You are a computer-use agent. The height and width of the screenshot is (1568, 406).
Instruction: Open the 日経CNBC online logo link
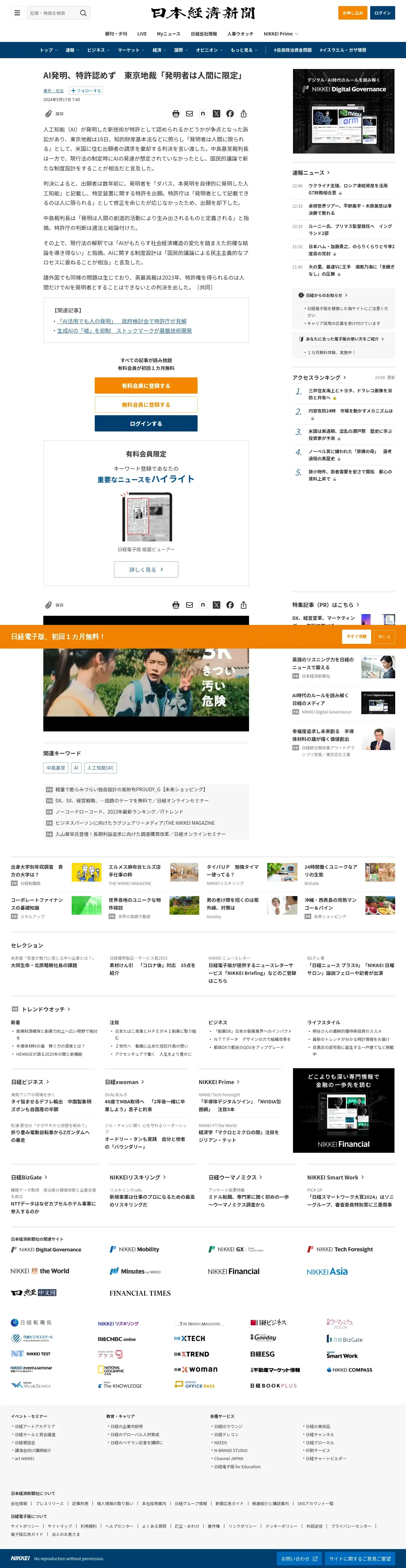[117, 1339]
